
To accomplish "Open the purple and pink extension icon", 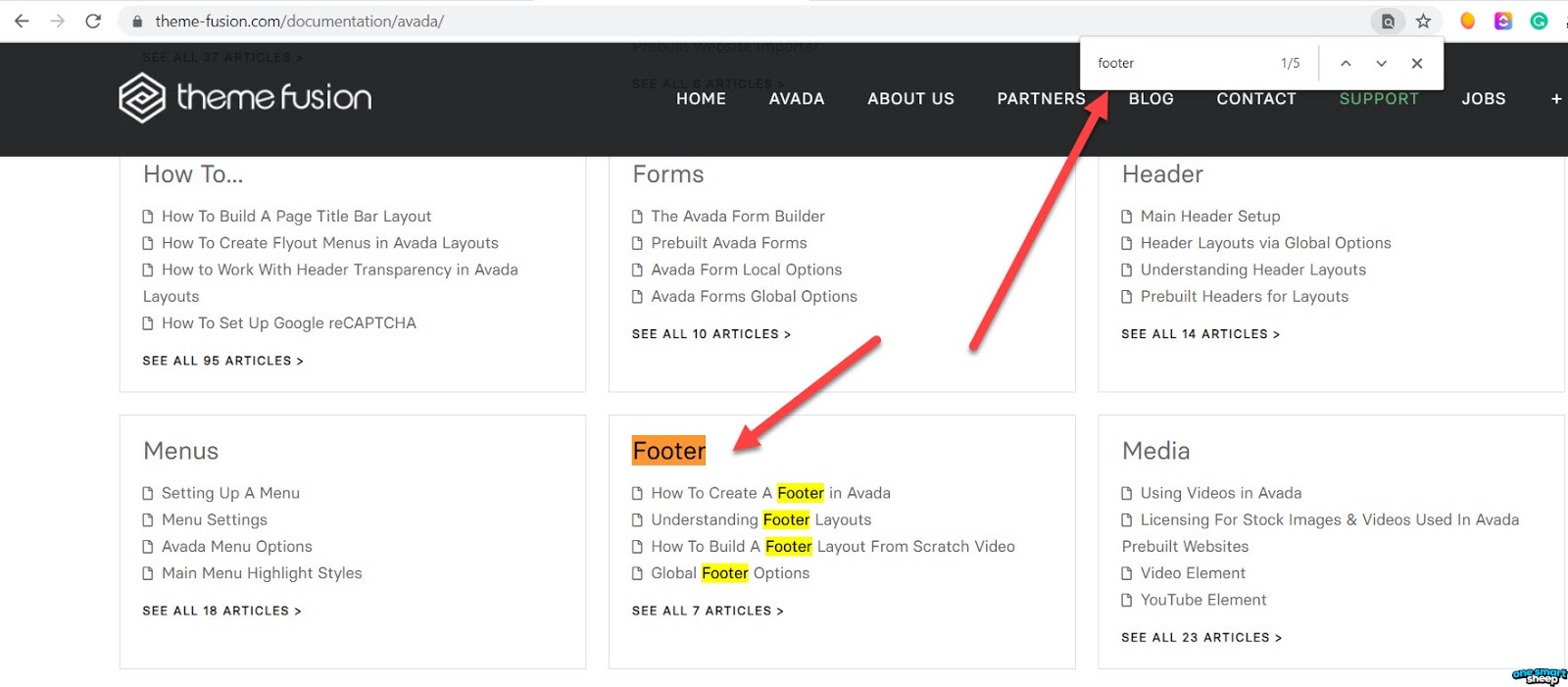I will [x=1503, y=21].
